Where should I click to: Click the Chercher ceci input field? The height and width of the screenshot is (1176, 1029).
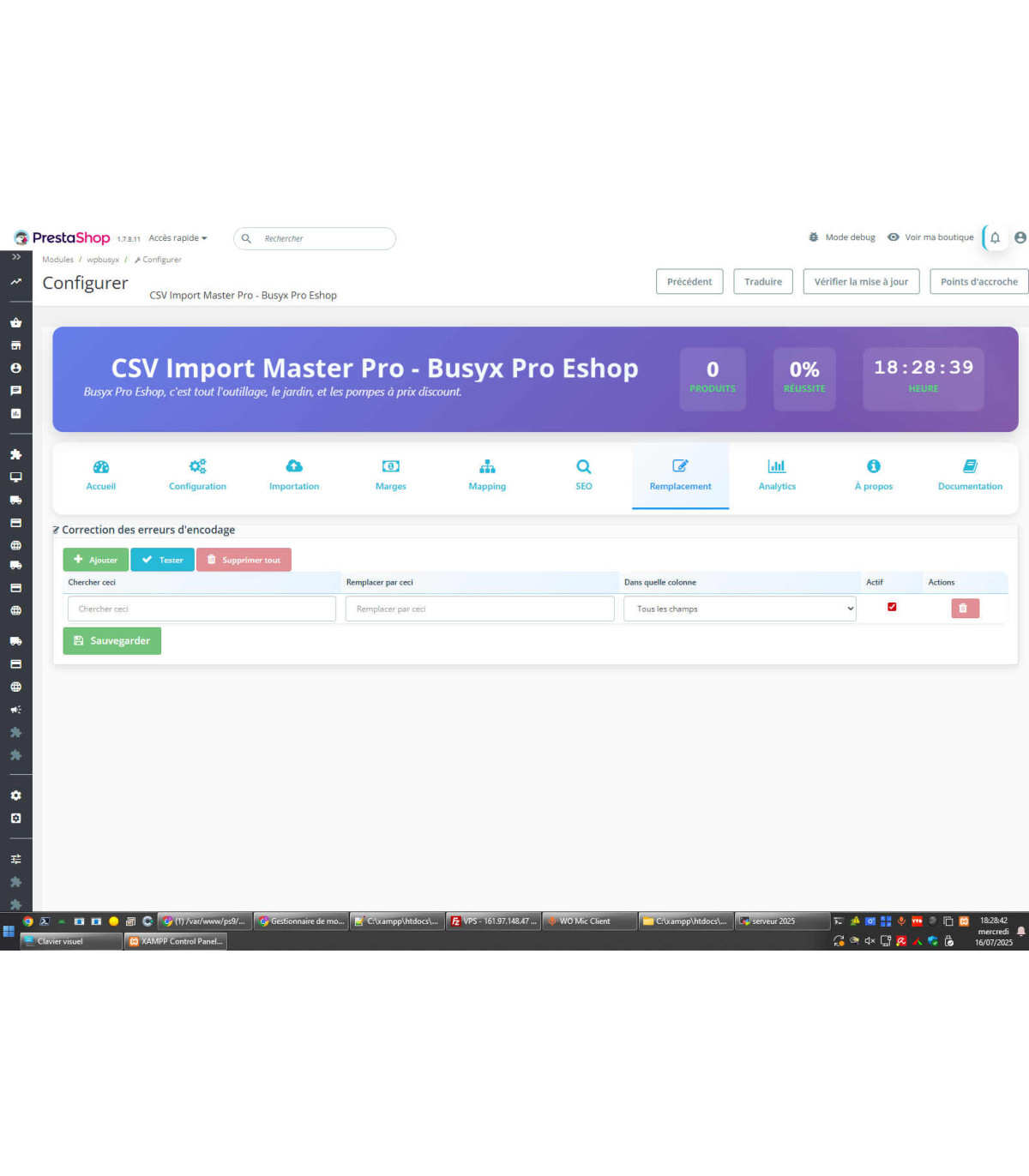coord(202,609)
